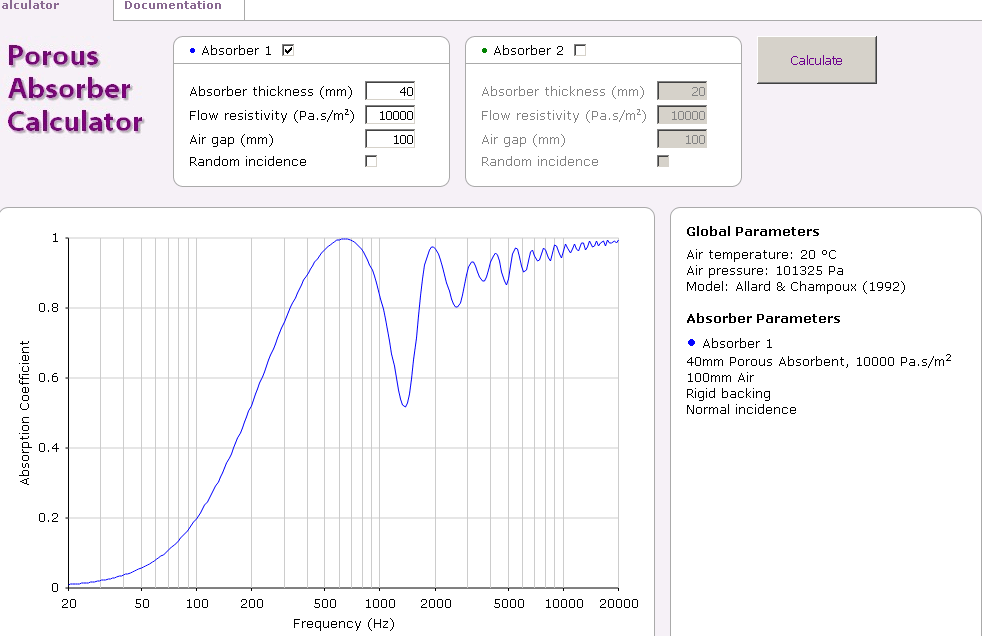Click the 500 tick label on frequency axis

click(325, 603)
